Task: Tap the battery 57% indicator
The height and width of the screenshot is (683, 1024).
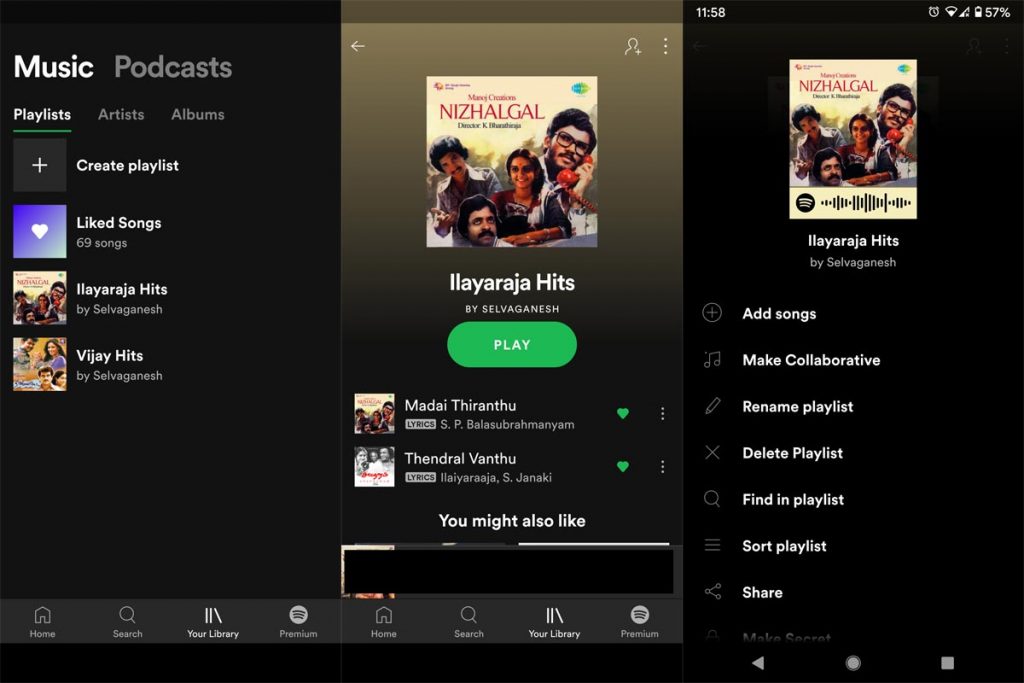Action: click(992, 12)
